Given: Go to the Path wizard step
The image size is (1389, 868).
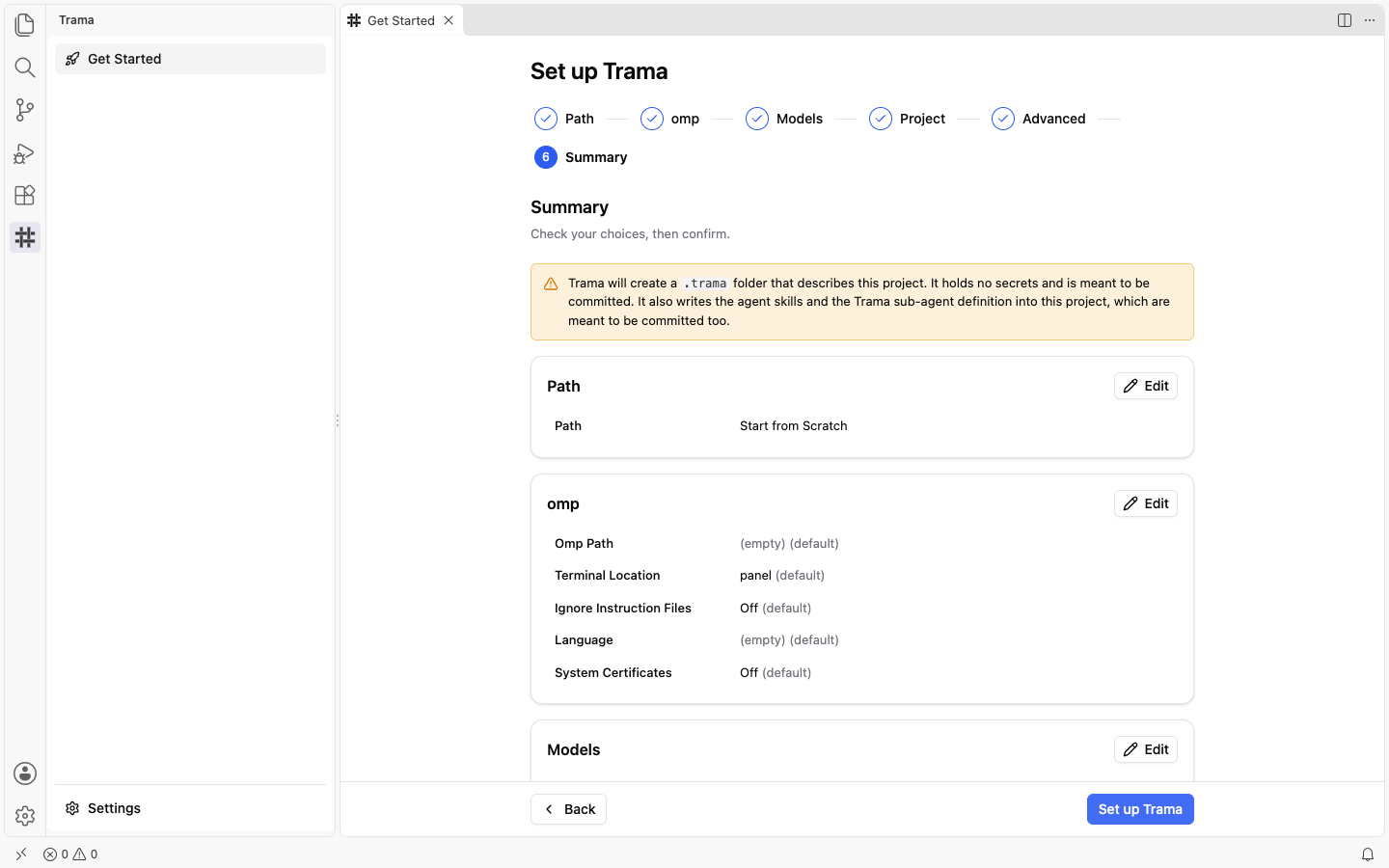Looking at the screenshot, I should coord(565,119).
